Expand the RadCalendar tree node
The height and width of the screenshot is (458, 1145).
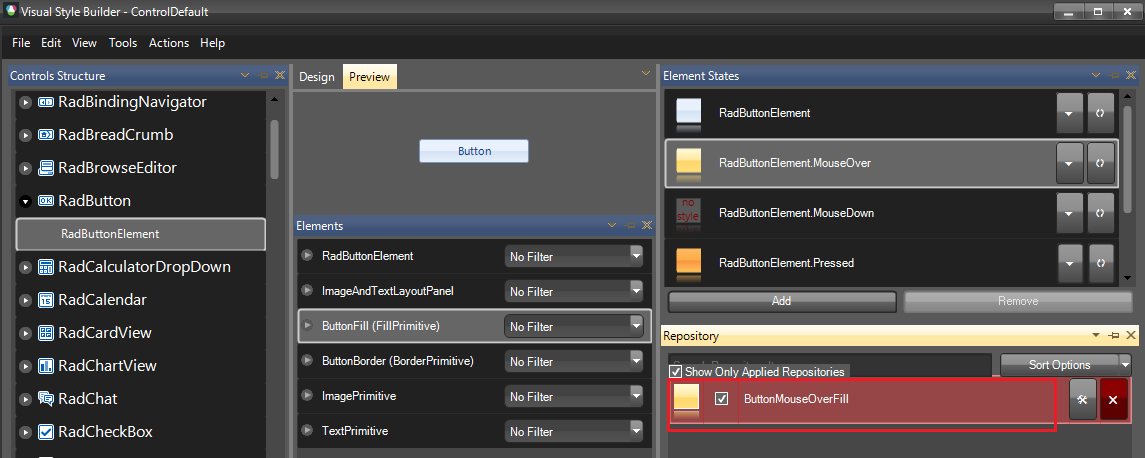[26, 300]
